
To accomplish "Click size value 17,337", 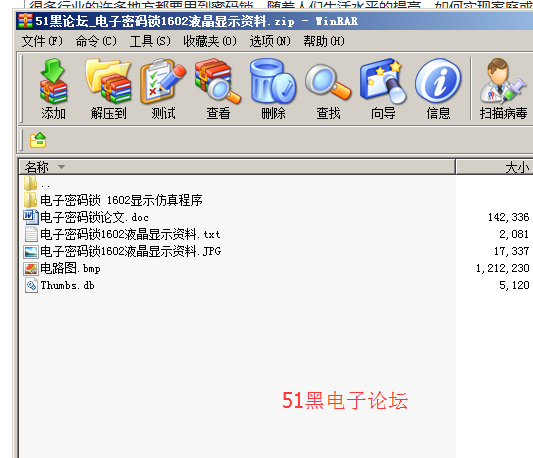I will click(511, 251).
